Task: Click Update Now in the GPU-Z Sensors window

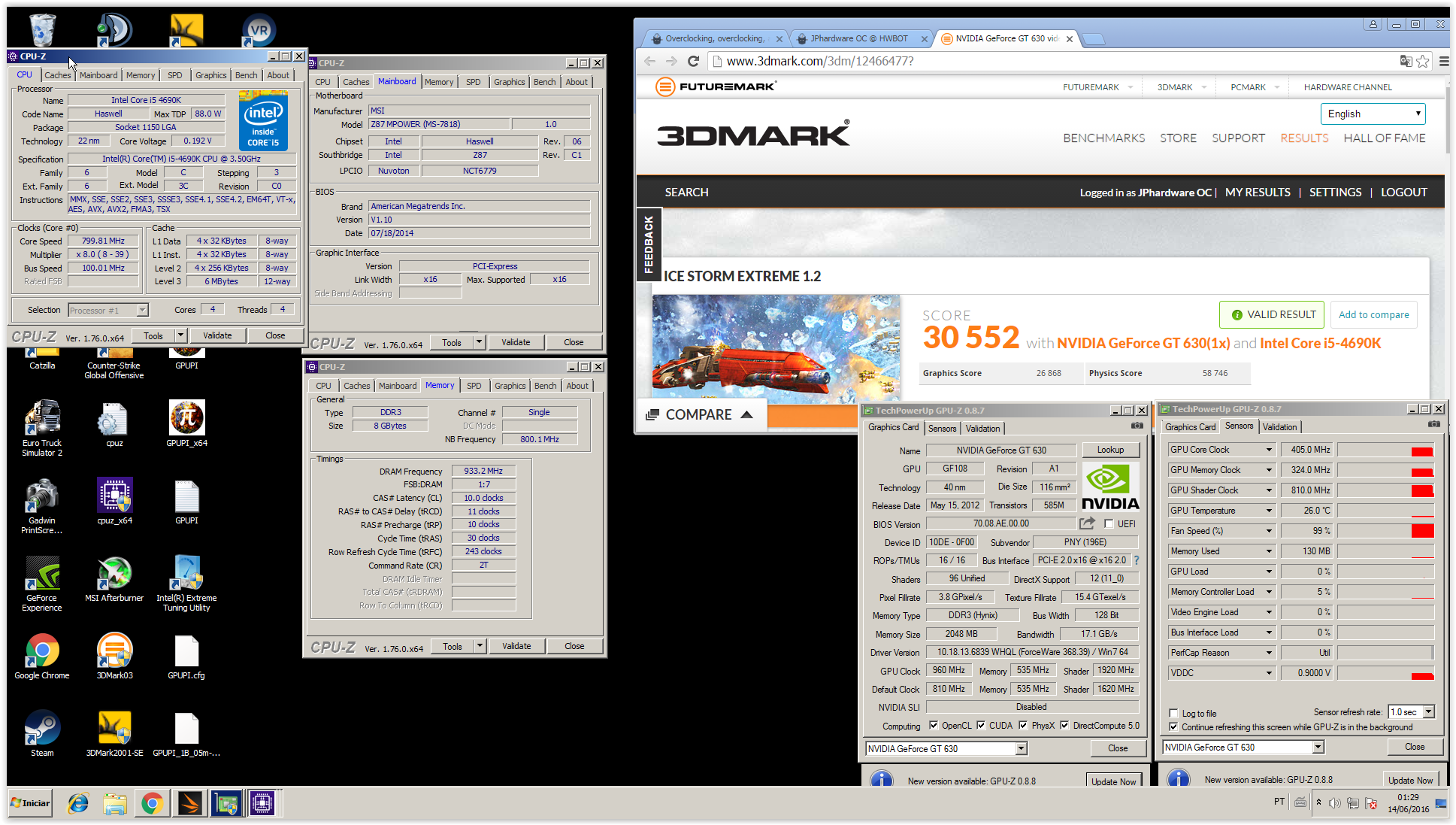Action: tap(1410, 780)
